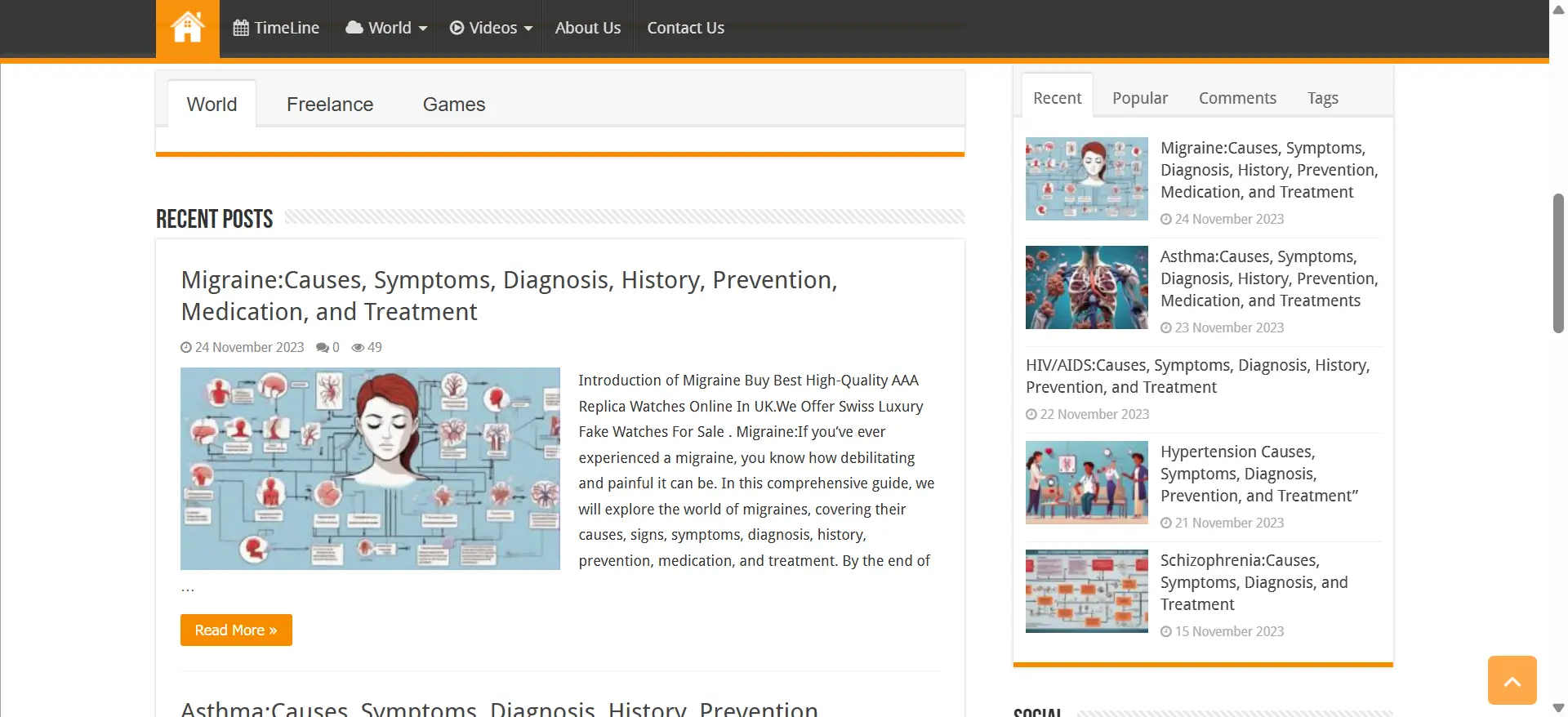
Task: Select the Games tab
Action: point(453,105)
